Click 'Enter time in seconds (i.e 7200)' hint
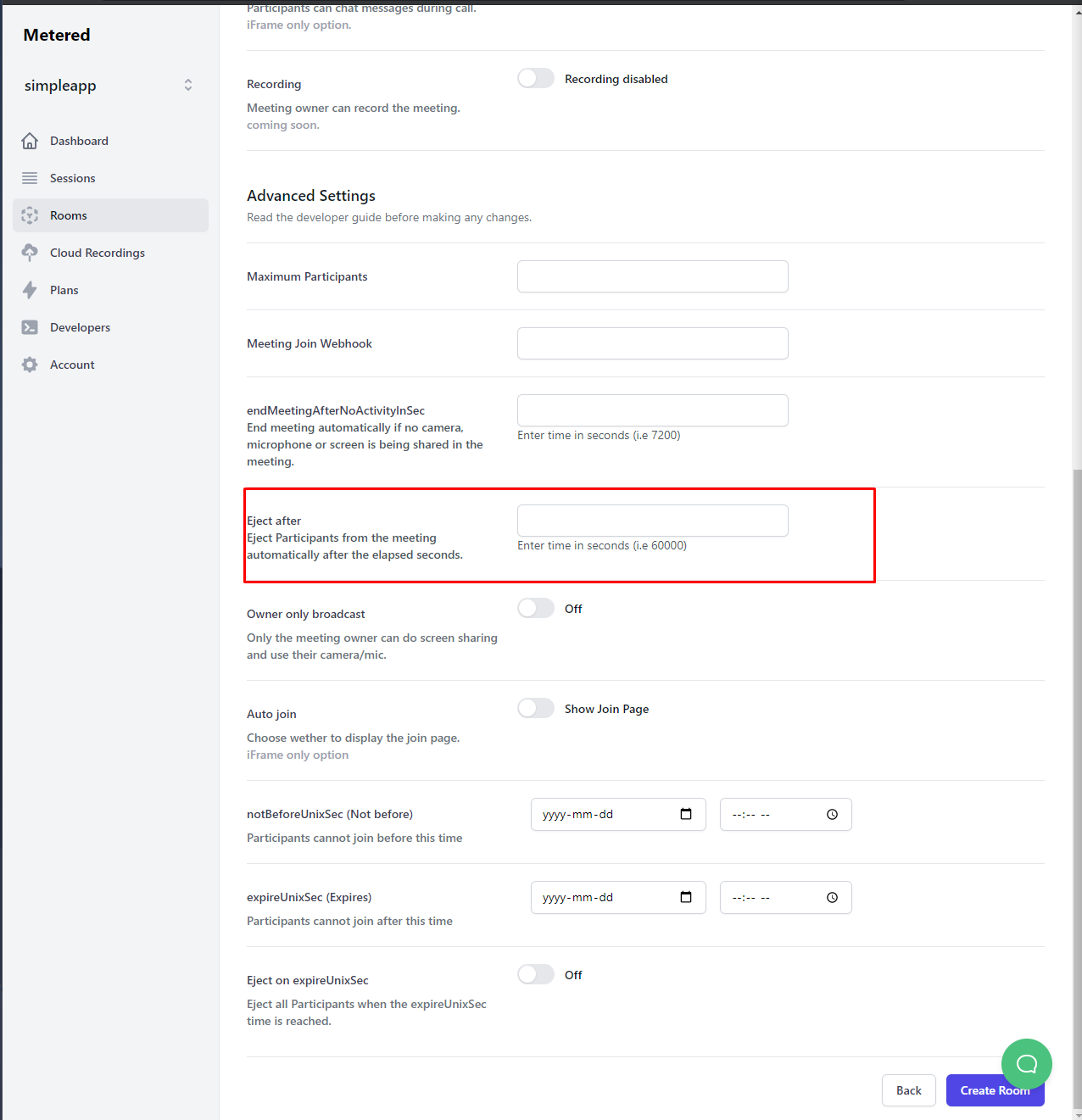Screen dimensions: 1082x1120 (599, 435)
